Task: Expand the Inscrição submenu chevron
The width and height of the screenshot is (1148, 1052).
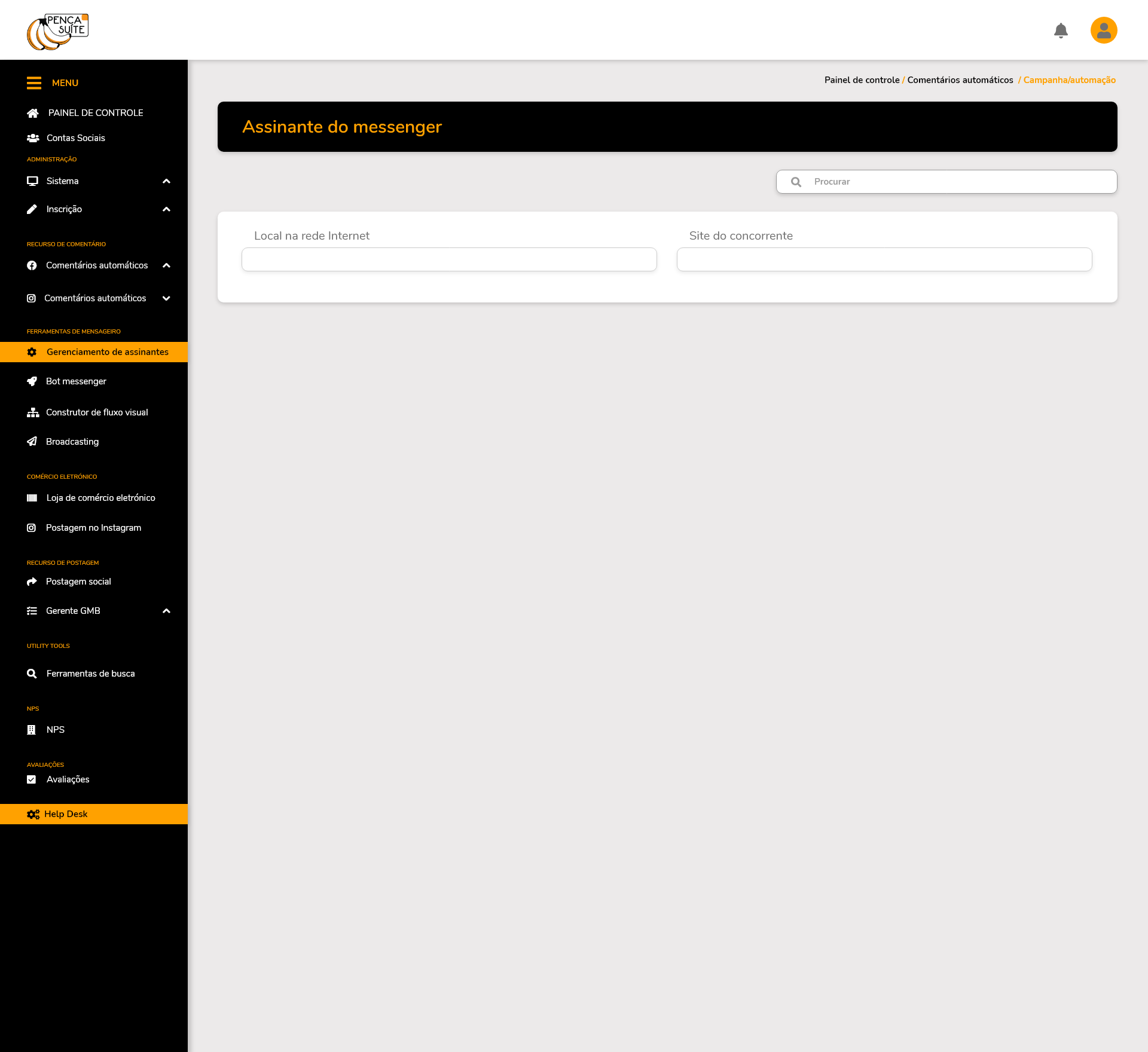Action: point(166,209)
